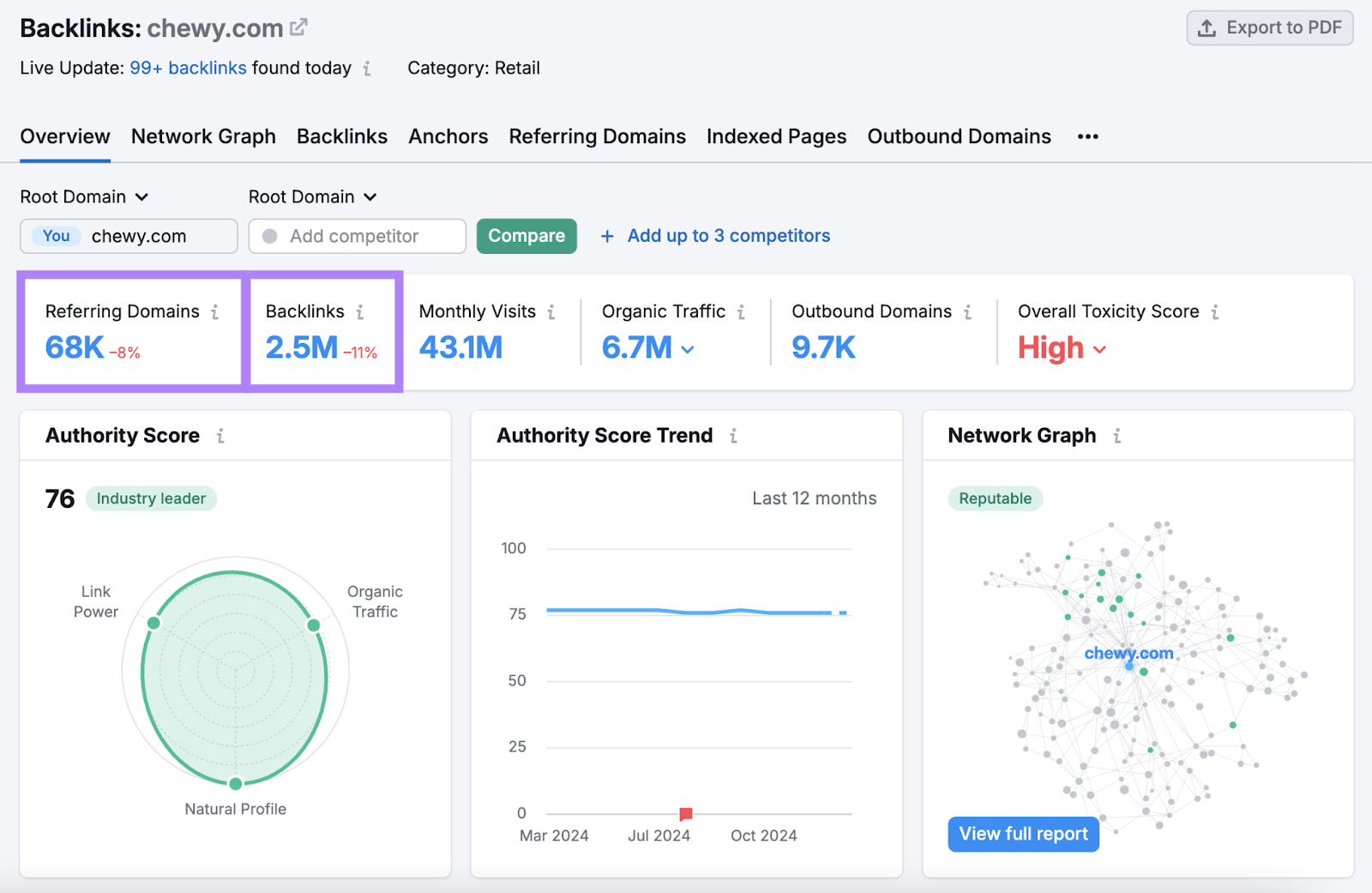This screenshot has width=1372, height=893.
Task: Switch to the Anchors tab
Action: [448, 136]
